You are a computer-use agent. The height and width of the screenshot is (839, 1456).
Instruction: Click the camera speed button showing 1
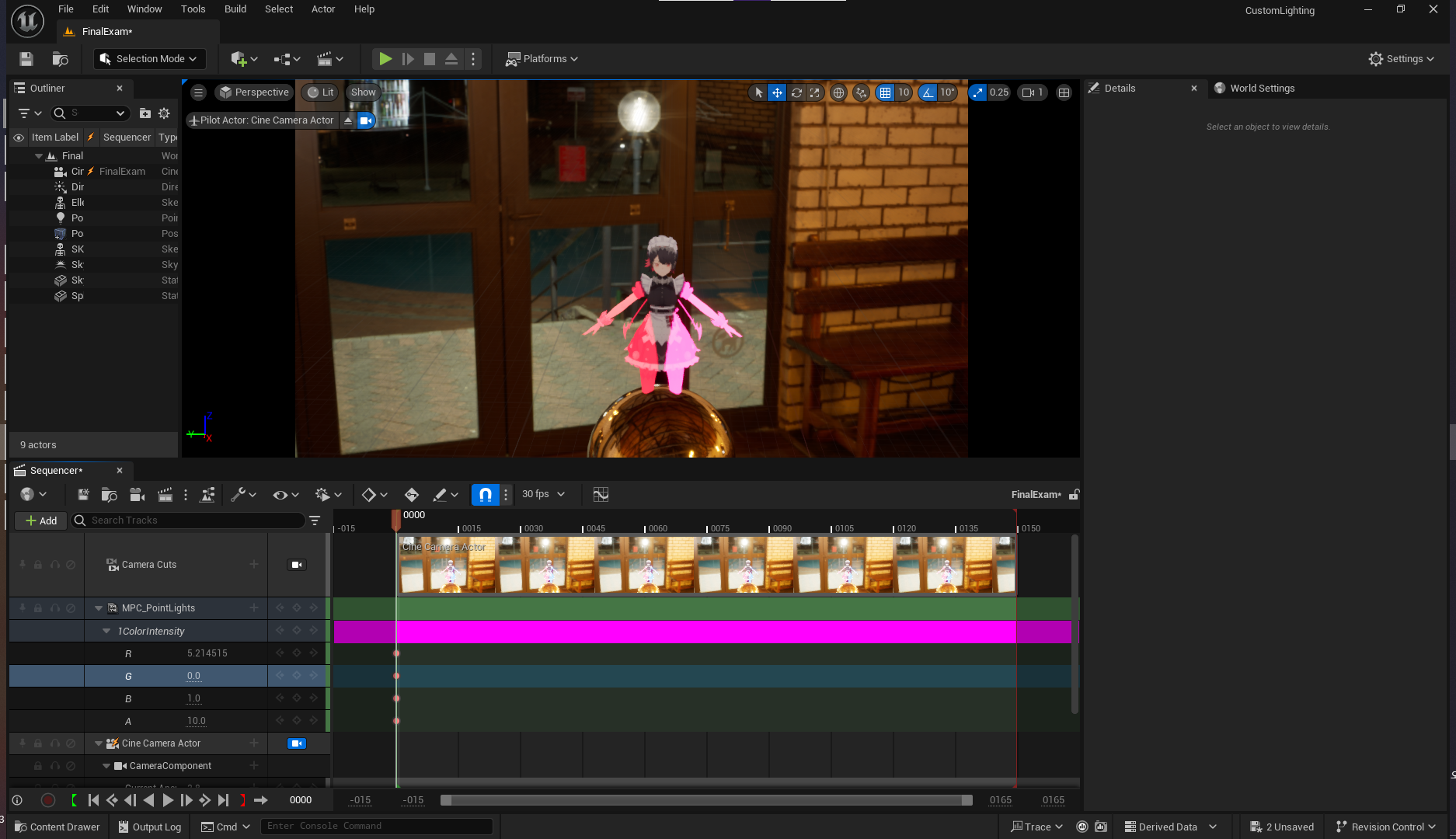coord(1033,92)
